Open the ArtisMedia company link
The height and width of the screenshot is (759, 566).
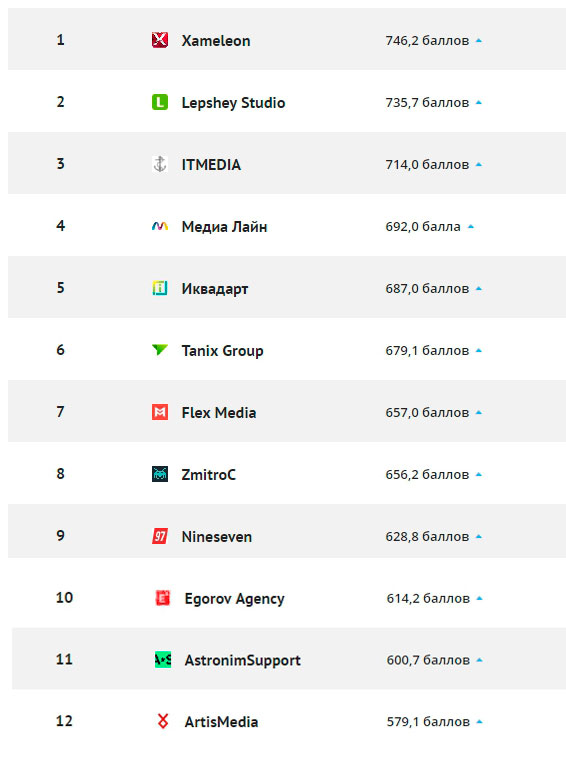click(221, 722)
